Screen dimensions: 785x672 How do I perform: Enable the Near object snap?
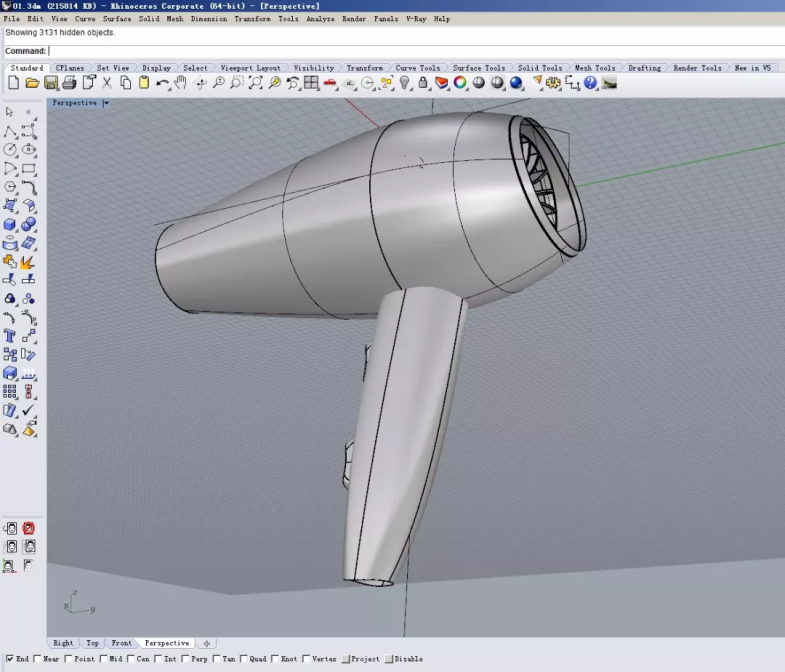point(38,659)
